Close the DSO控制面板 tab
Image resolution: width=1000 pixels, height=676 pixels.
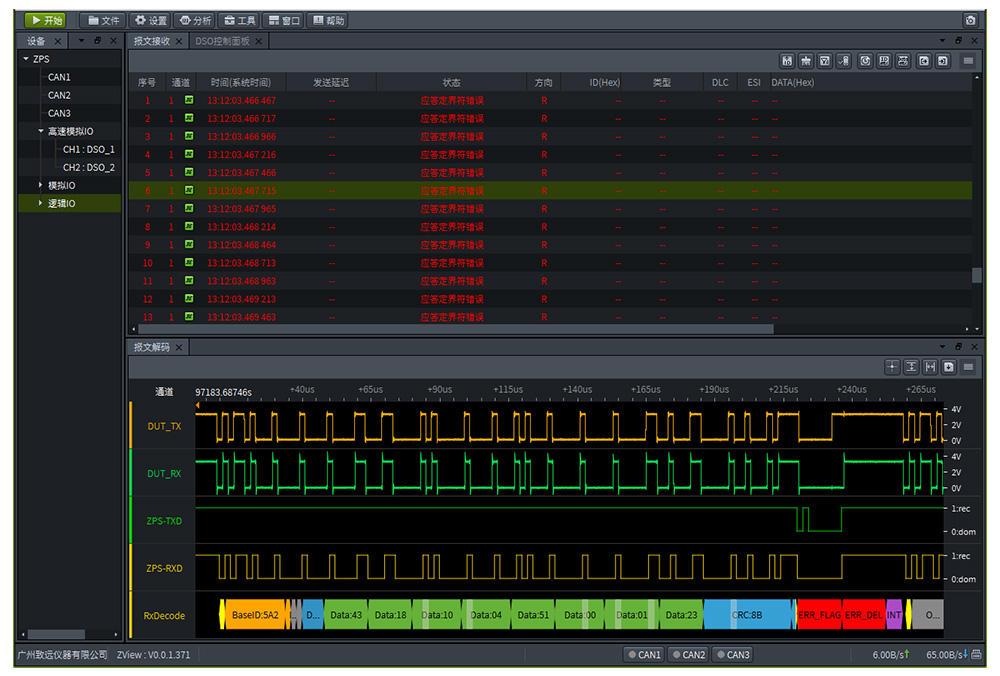click(x=258, y=41)
